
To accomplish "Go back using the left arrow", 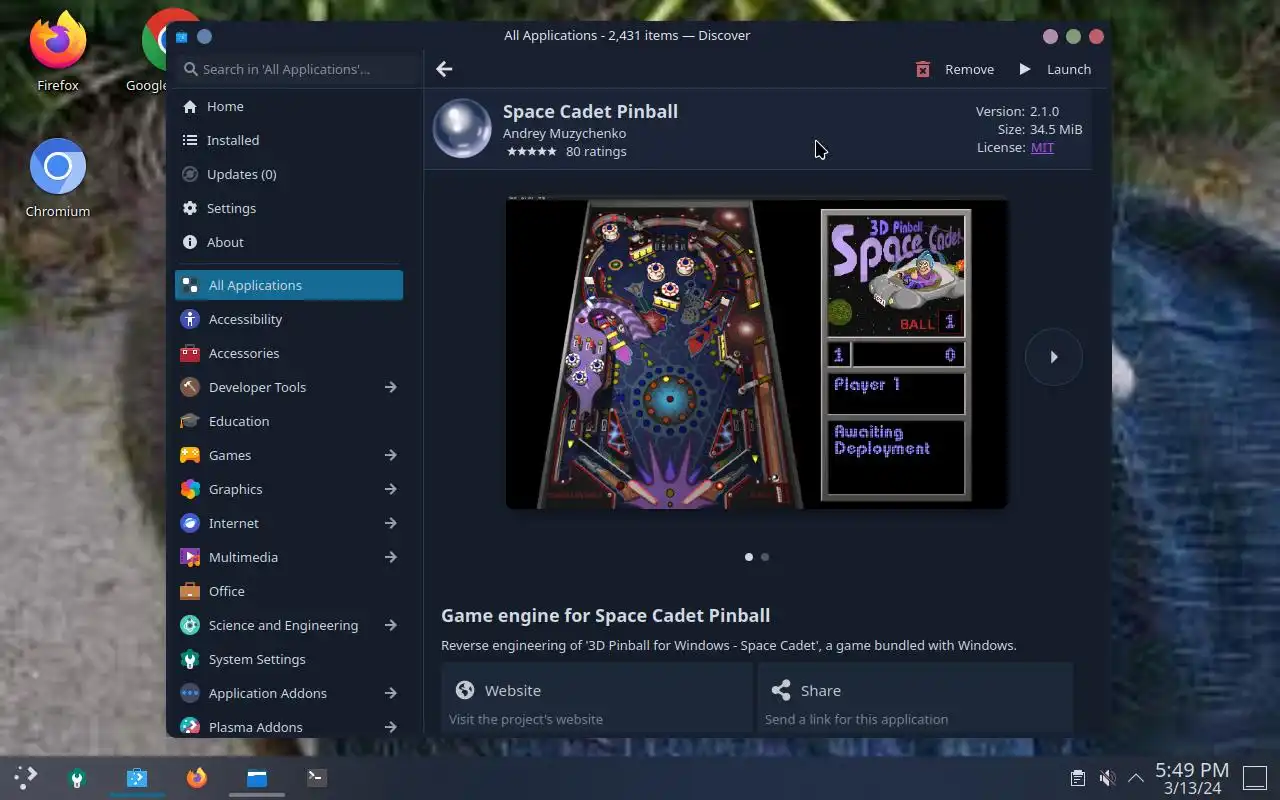I will coord(444,69).
